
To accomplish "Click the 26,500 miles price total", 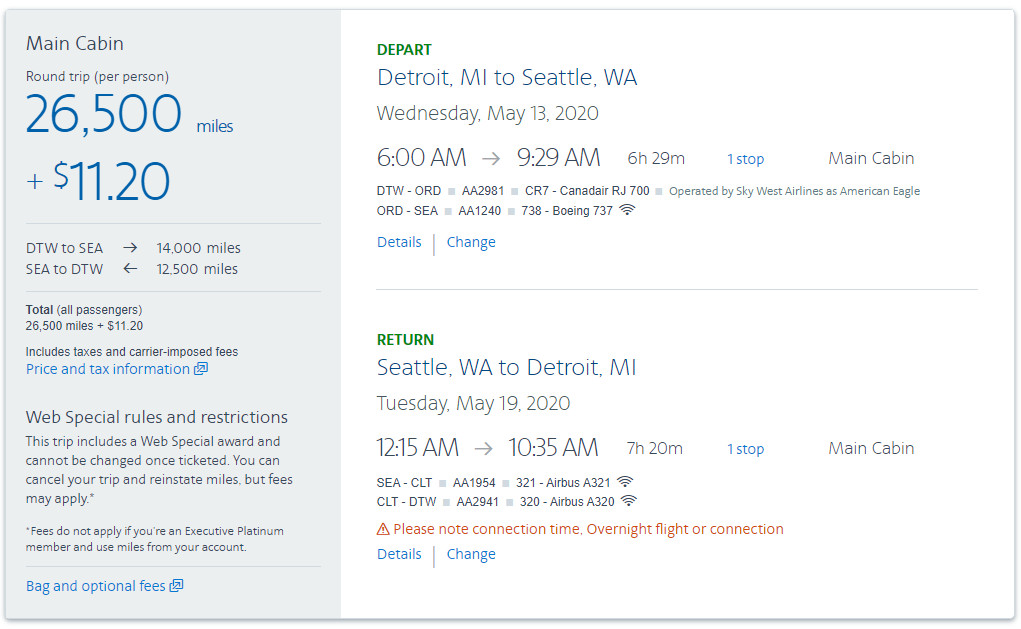I will pos(104,114).
